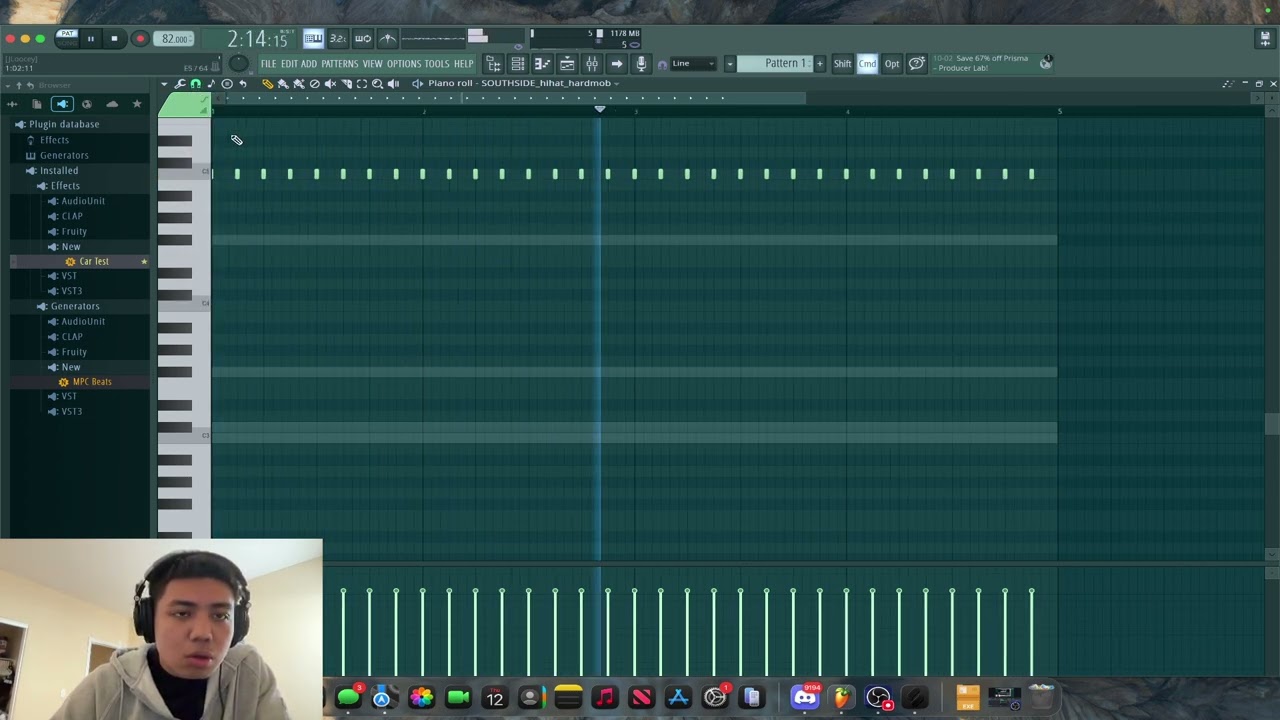Select the Car Test plugin entry

pyautogui.click(x=94, y=261)
